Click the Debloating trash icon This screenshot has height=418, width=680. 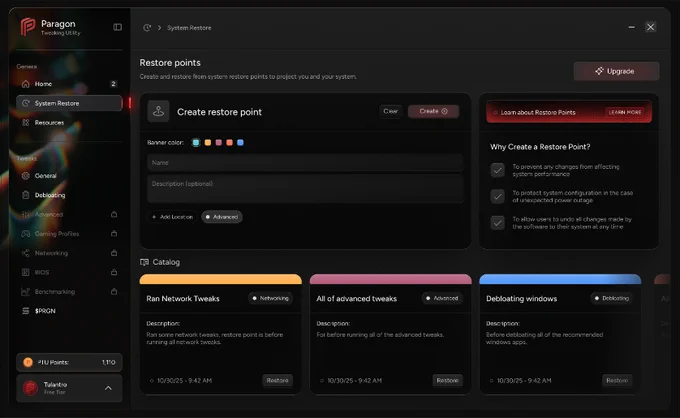[26, 195]
